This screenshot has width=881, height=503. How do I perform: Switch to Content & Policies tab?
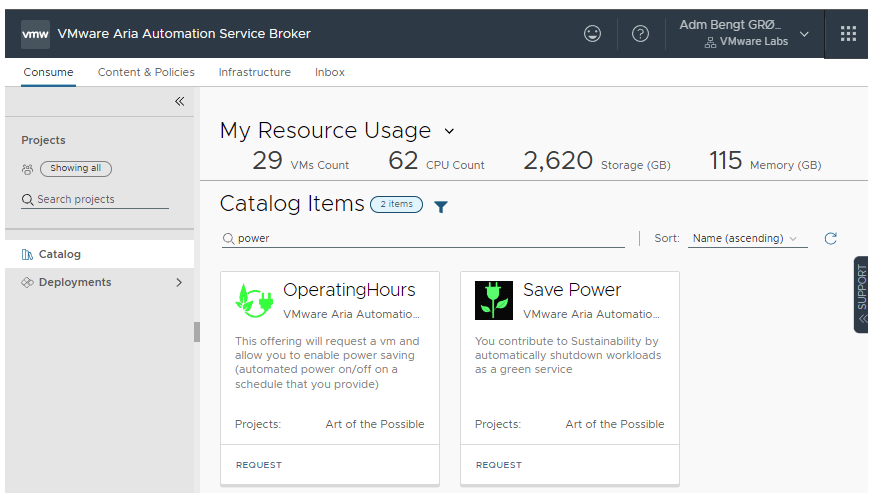tap(146, 72)
